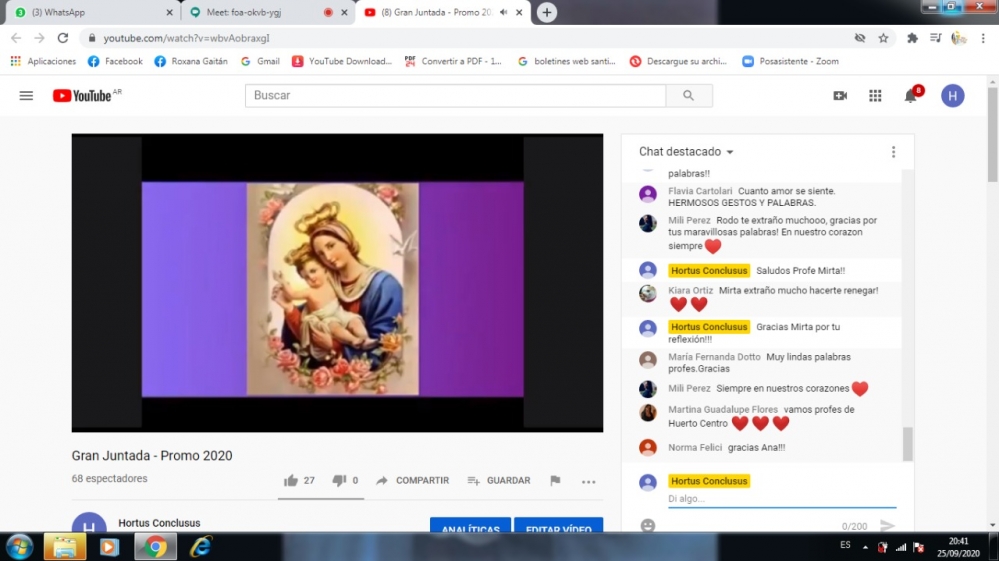Open the Chrome extensions puzzle icon
The height and width of the screenshot is (561, 999).
pos(912,38)
